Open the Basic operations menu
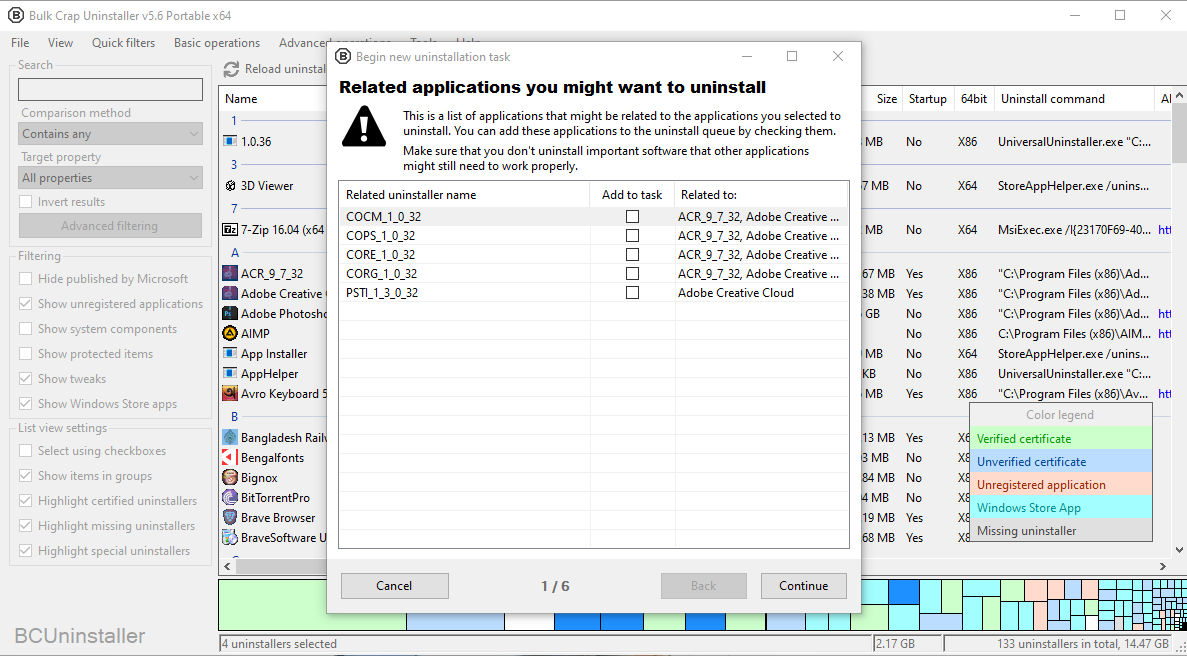The height and width of the screenshot is (656, 1187). [217, 43]
